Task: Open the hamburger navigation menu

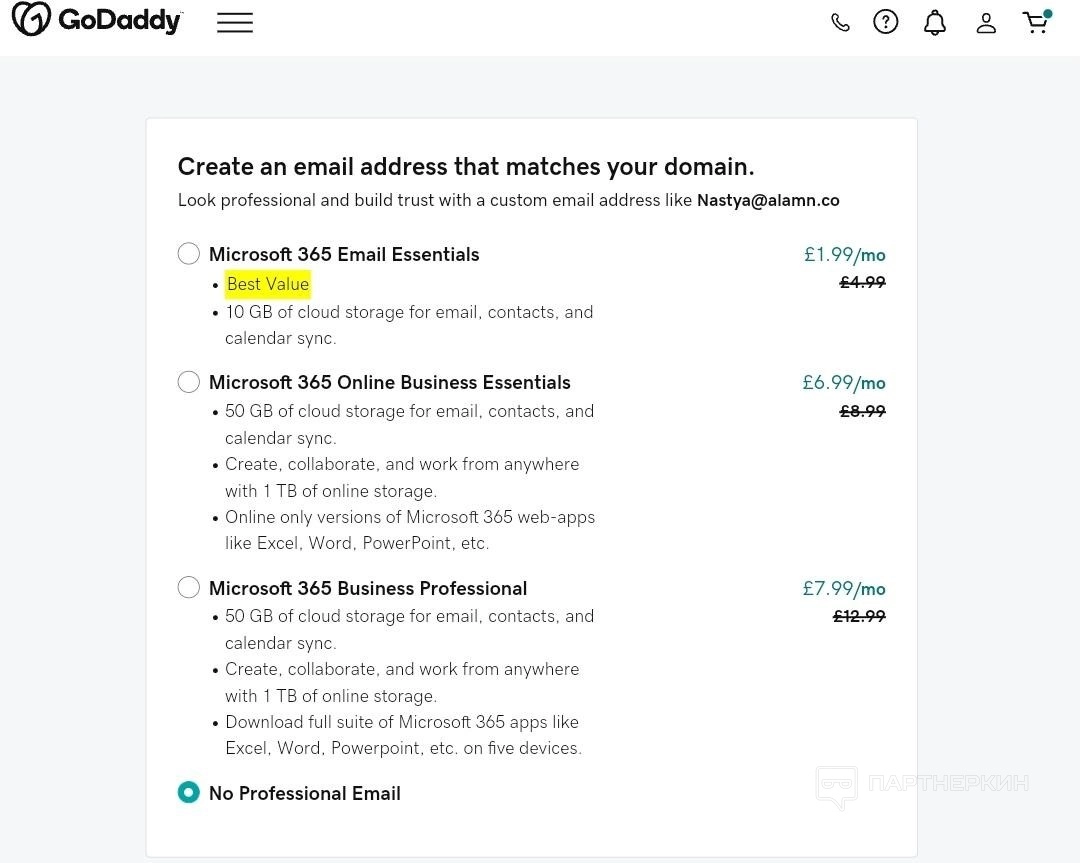Action: tap(235, 23)
